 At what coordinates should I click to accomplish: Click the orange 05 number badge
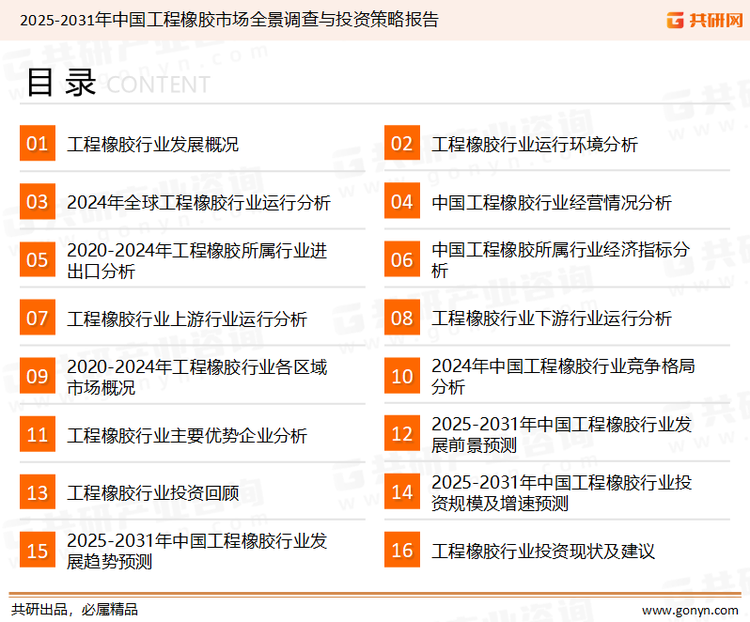point(37,259)
